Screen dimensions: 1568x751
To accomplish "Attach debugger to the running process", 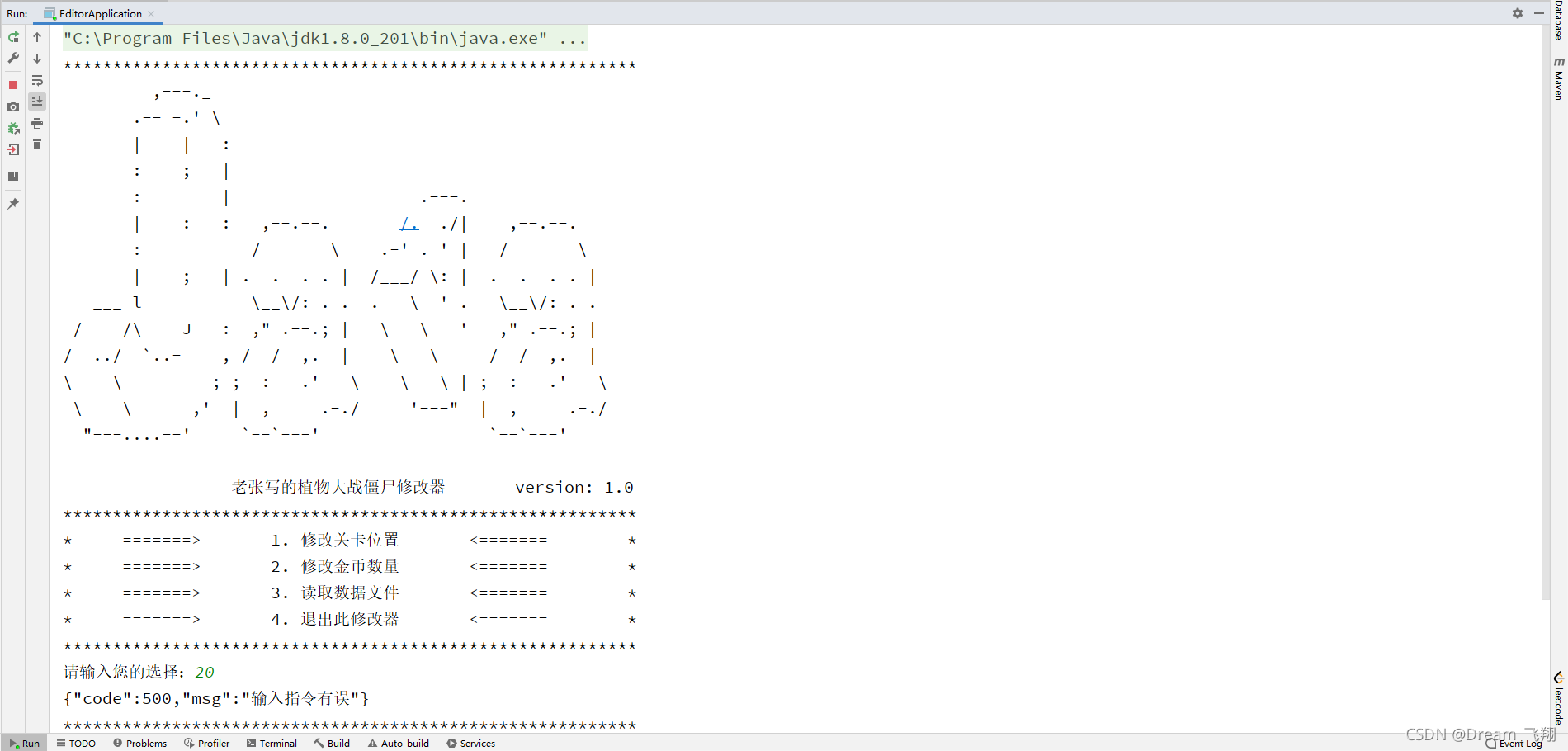I will (x=13, y=128).
